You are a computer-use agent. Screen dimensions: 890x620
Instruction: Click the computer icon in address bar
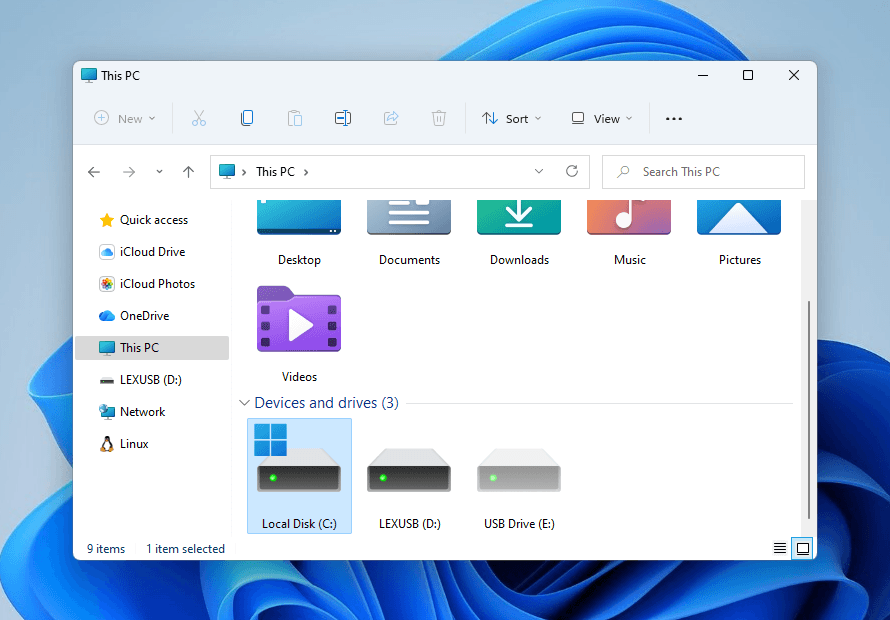click(x=227, y=171)
